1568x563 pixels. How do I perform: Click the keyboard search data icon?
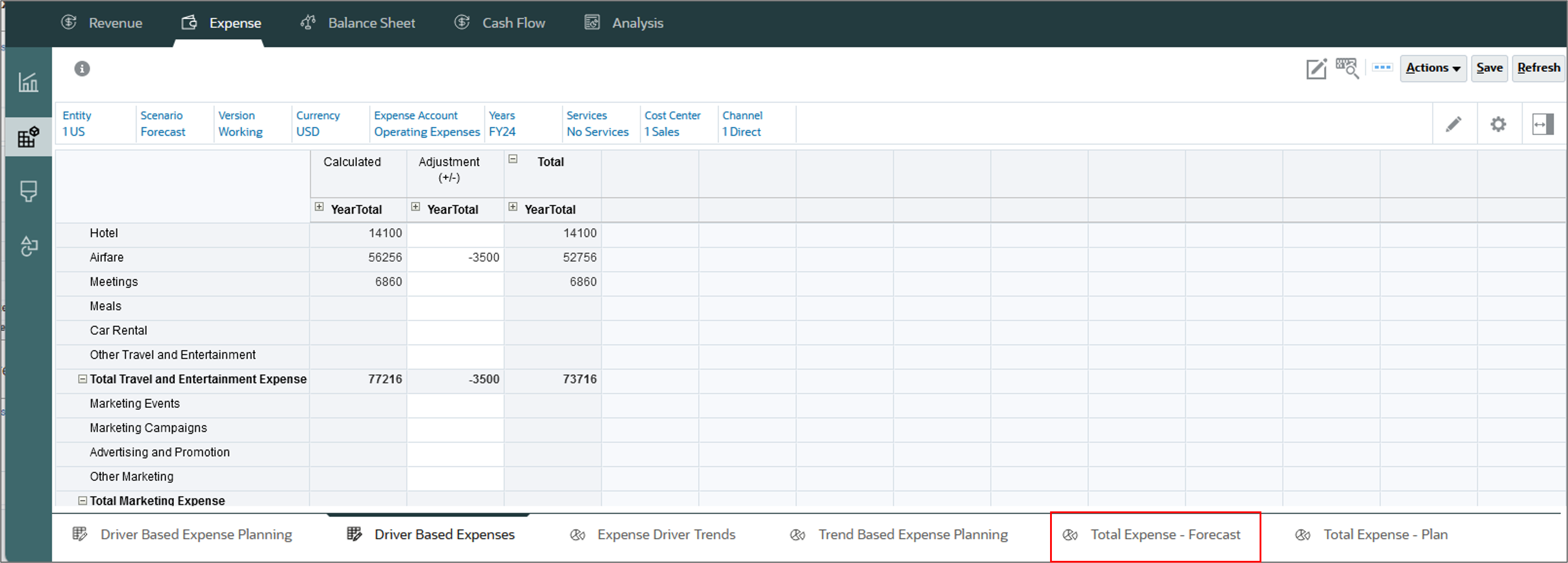[1347, 68]
